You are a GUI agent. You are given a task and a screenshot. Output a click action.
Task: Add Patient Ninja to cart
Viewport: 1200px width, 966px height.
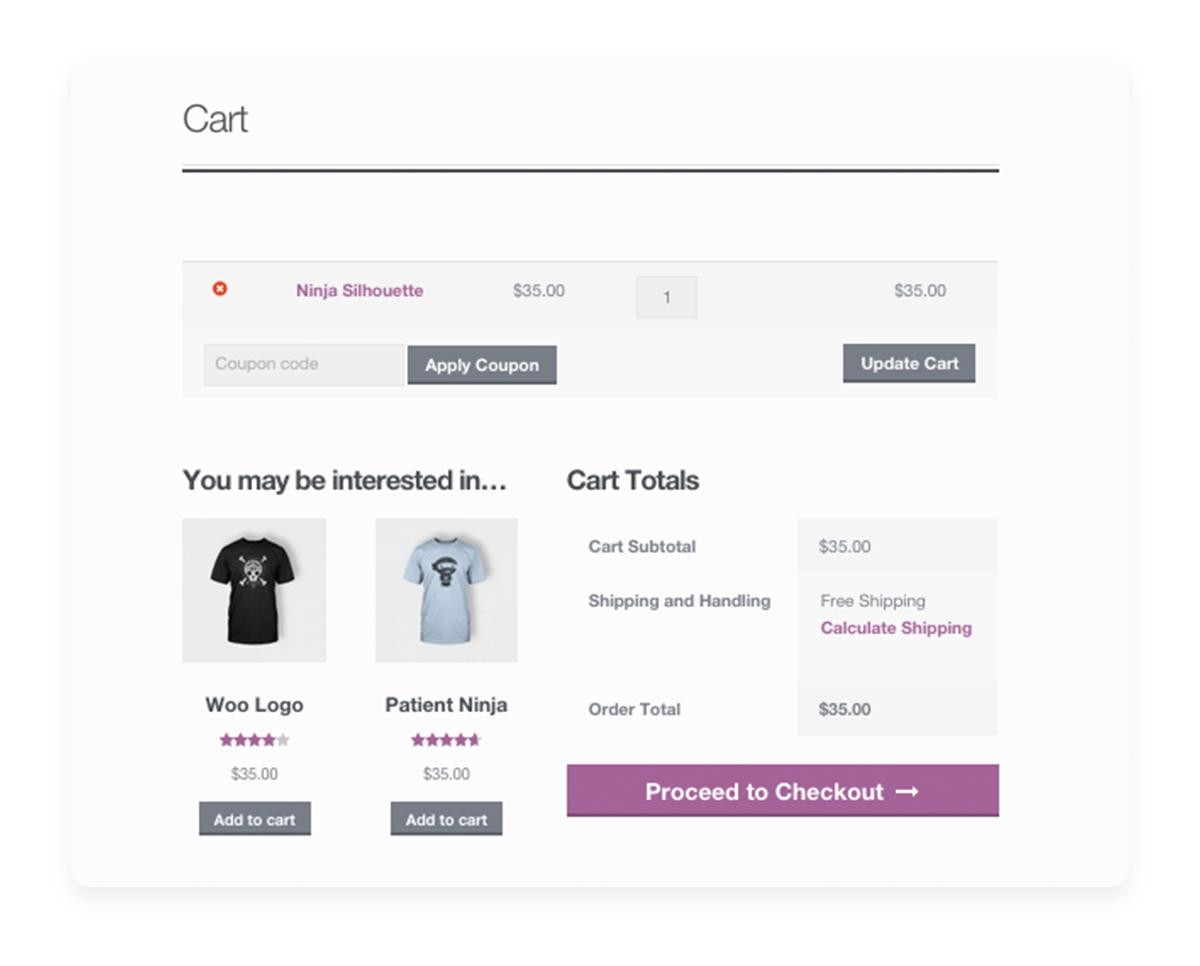click(x=446, y=819)
